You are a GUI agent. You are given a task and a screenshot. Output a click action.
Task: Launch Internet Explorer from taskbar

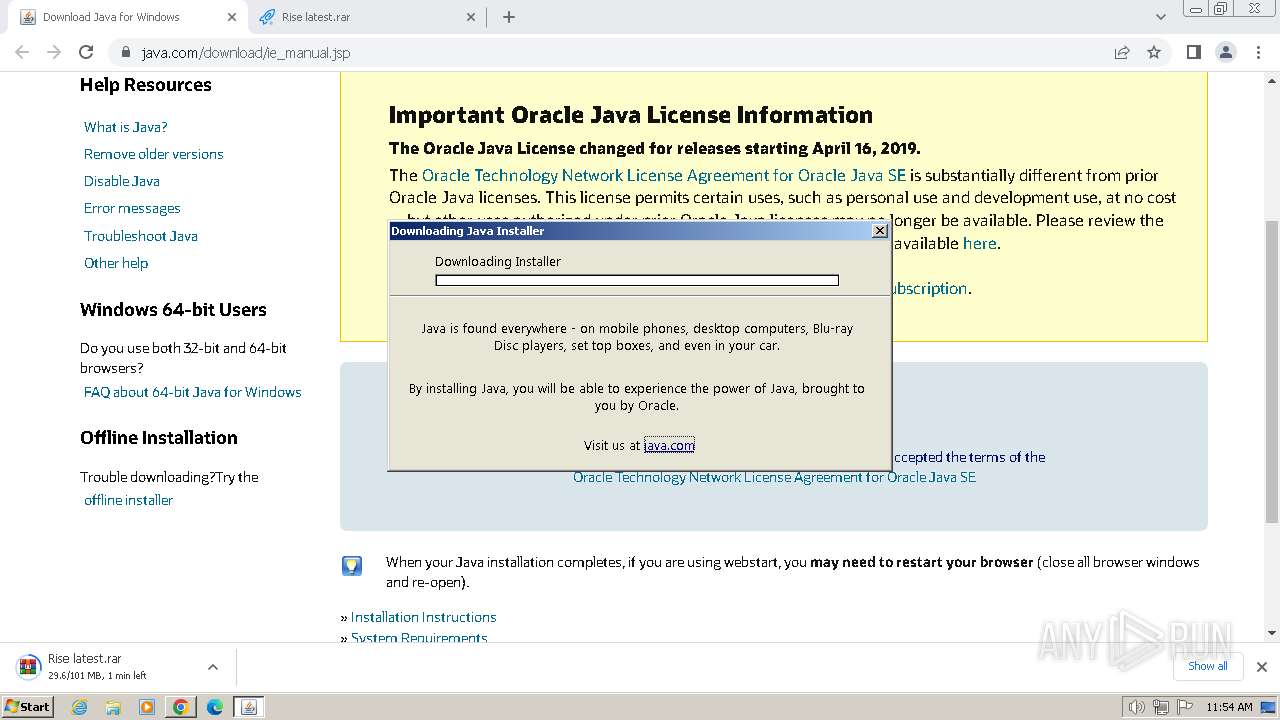(x=80, y=707)
